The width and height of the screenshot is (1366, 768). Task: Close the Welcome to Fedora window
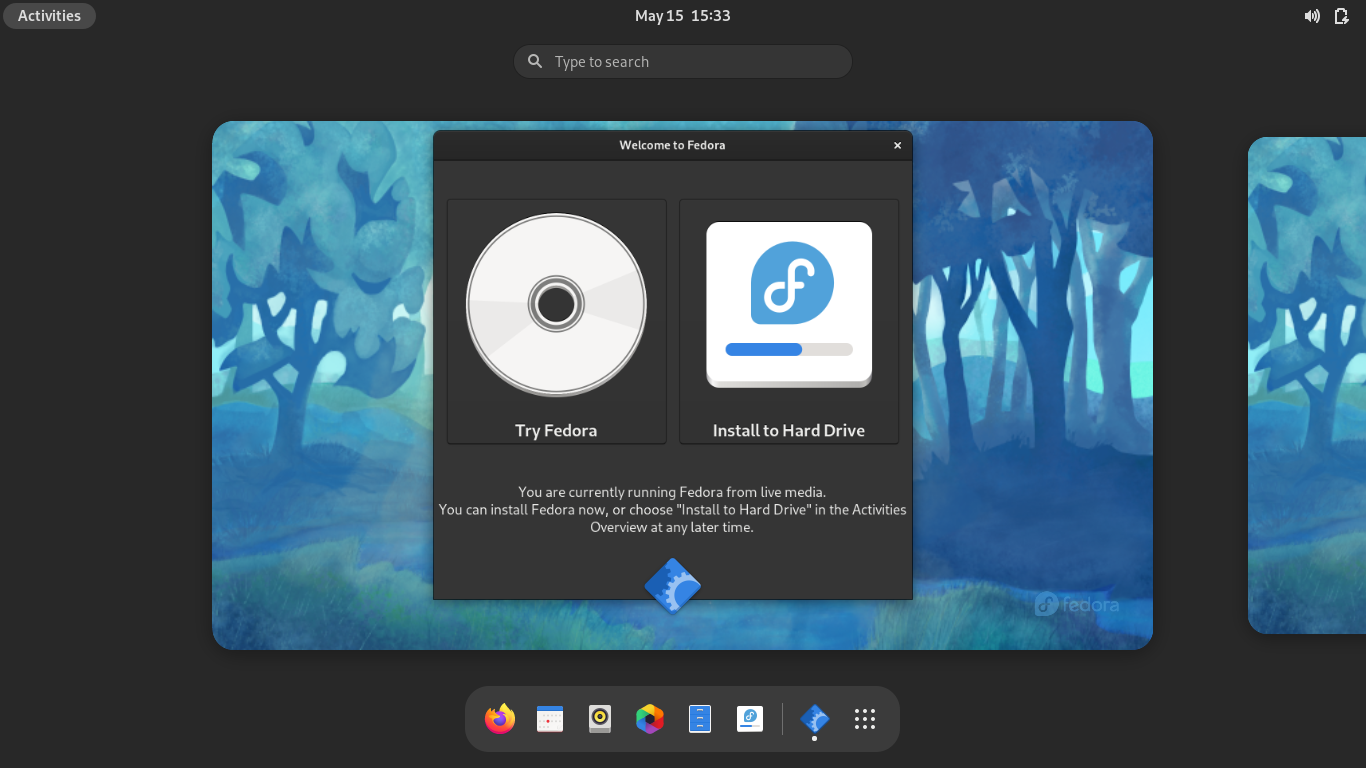(897, 146)
